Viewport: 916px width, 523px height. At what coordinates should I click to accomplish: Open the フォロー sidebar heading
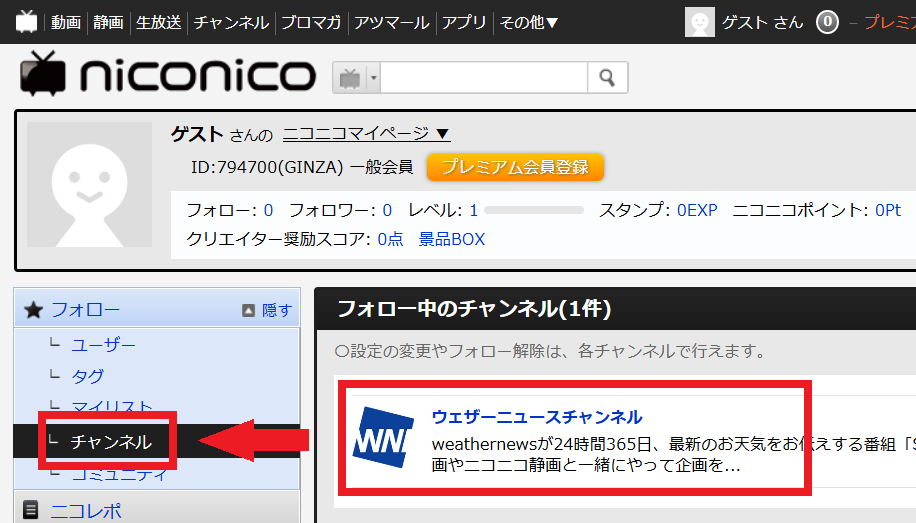(x=85, y=310)
